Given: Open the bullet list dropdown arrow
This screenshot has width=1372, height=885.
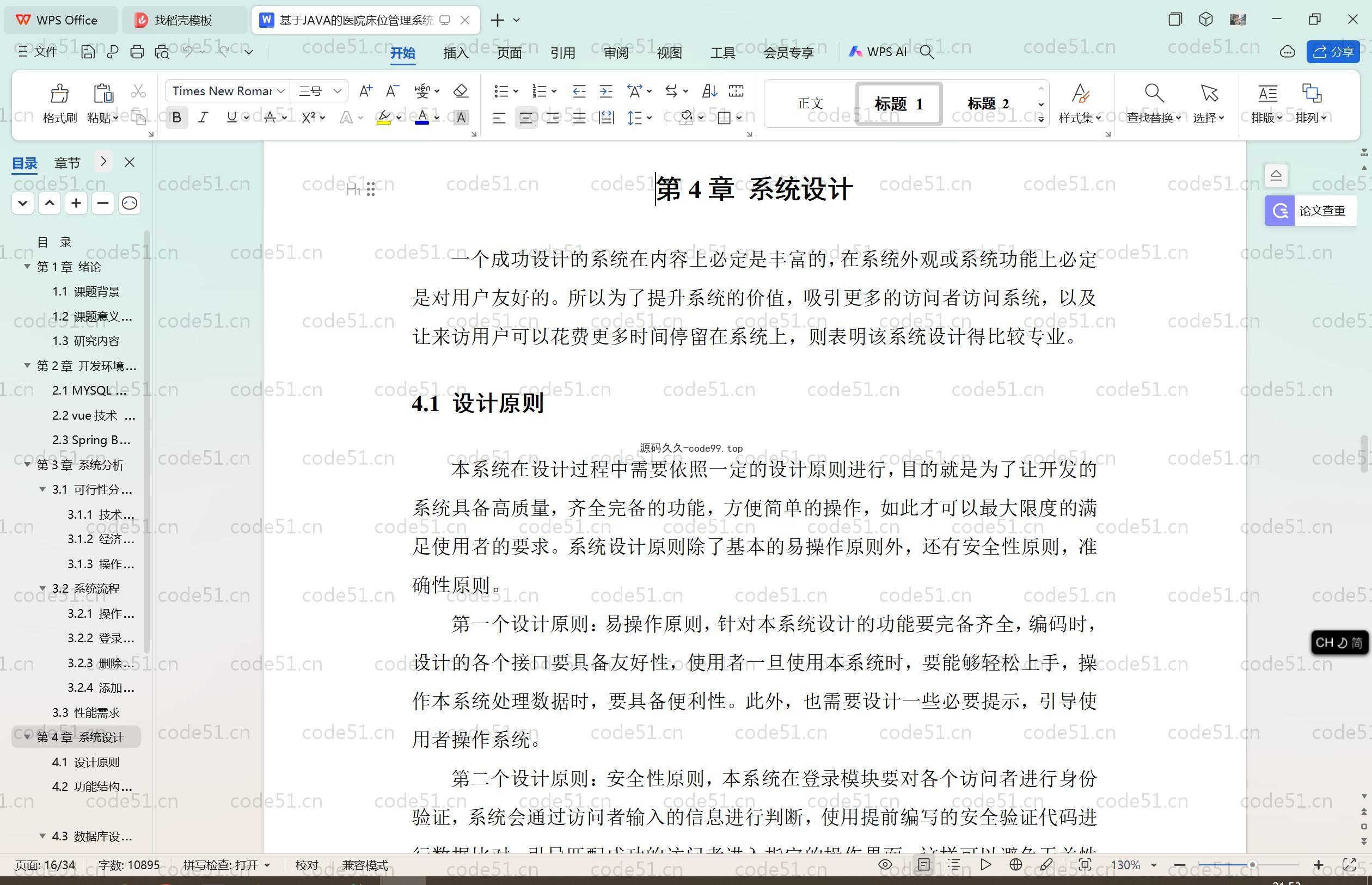Looking at the screenshot, I should point(516,91).
